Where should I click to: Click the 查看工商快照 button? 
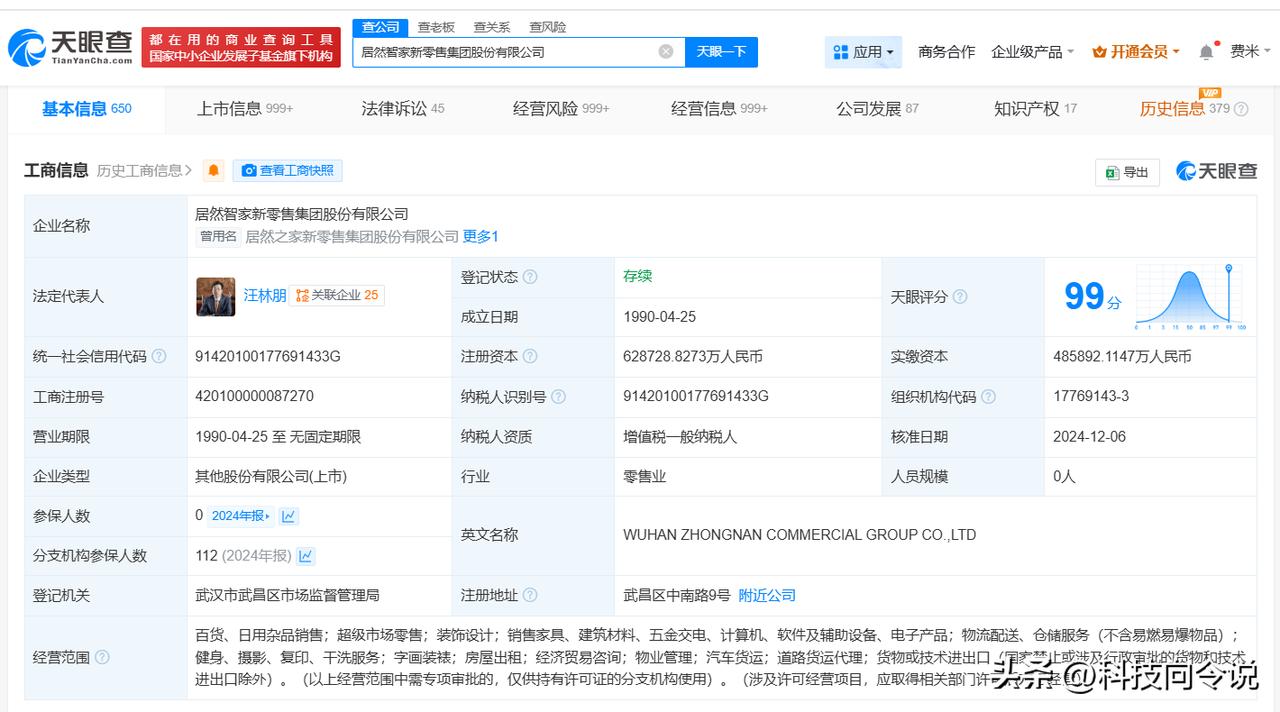point(287,171)
